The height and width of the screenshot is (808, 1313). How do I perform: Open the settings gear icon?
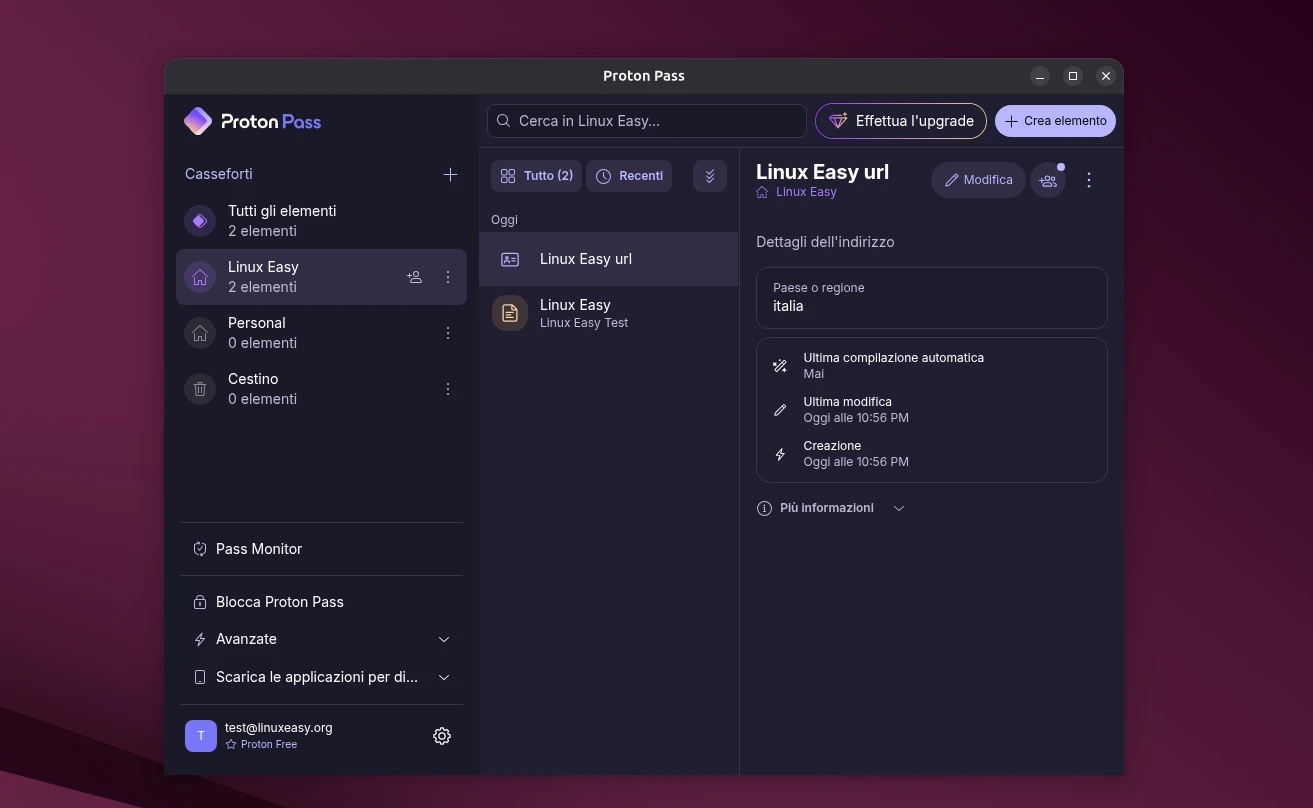(442, 736)
